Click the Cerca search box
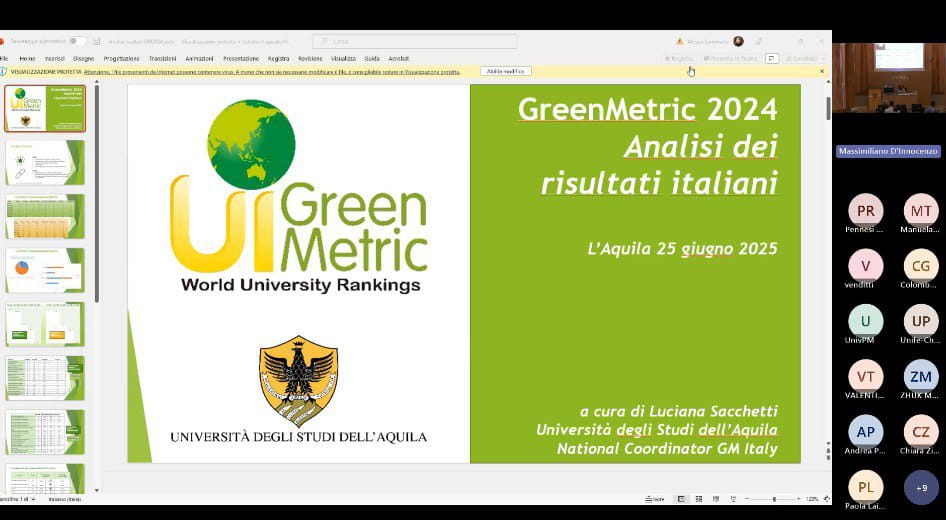 [x=414, y=41]
